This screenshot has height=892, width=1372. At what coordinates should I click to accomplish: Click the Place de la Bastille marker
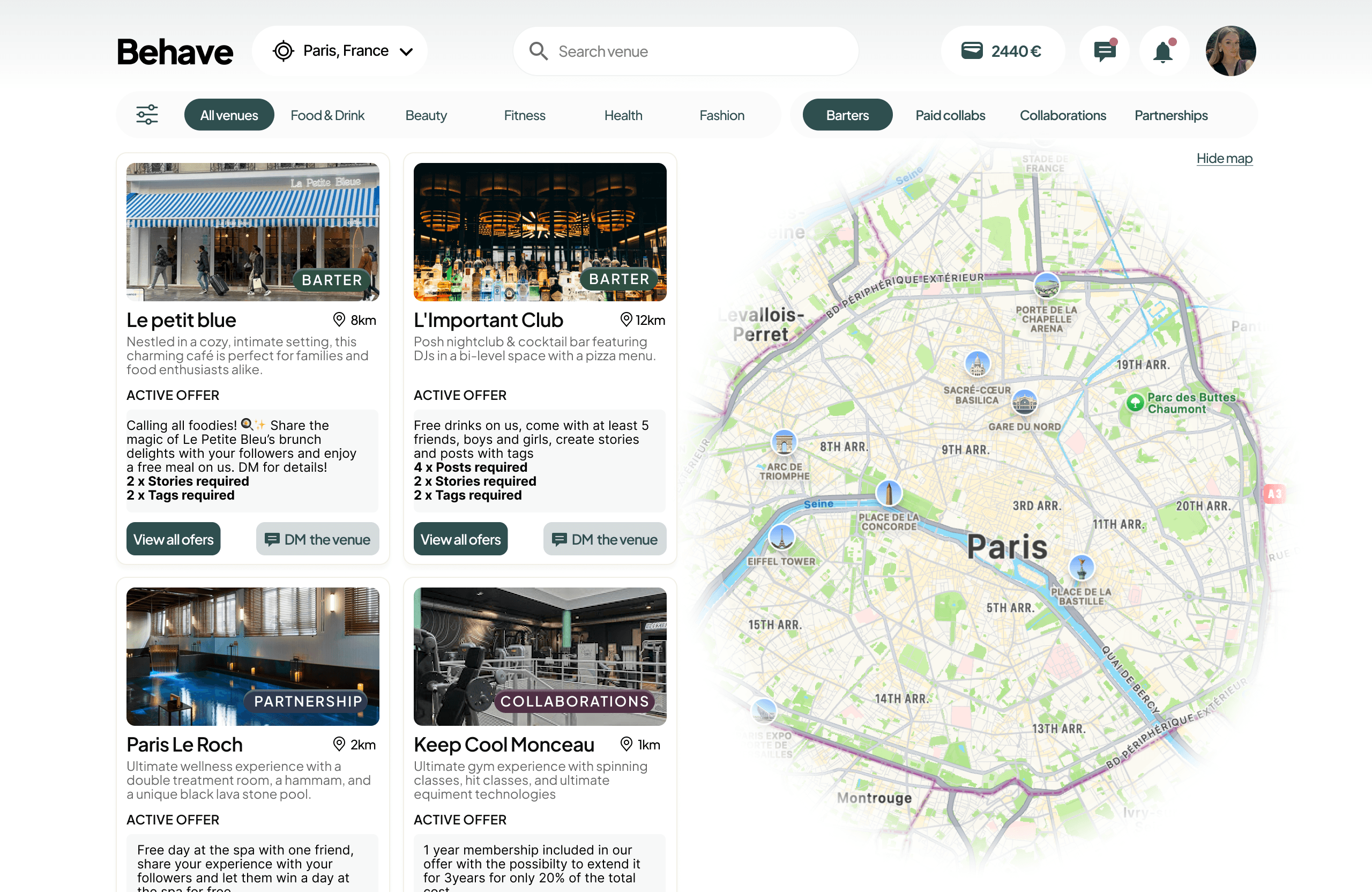coord(1082,567)
